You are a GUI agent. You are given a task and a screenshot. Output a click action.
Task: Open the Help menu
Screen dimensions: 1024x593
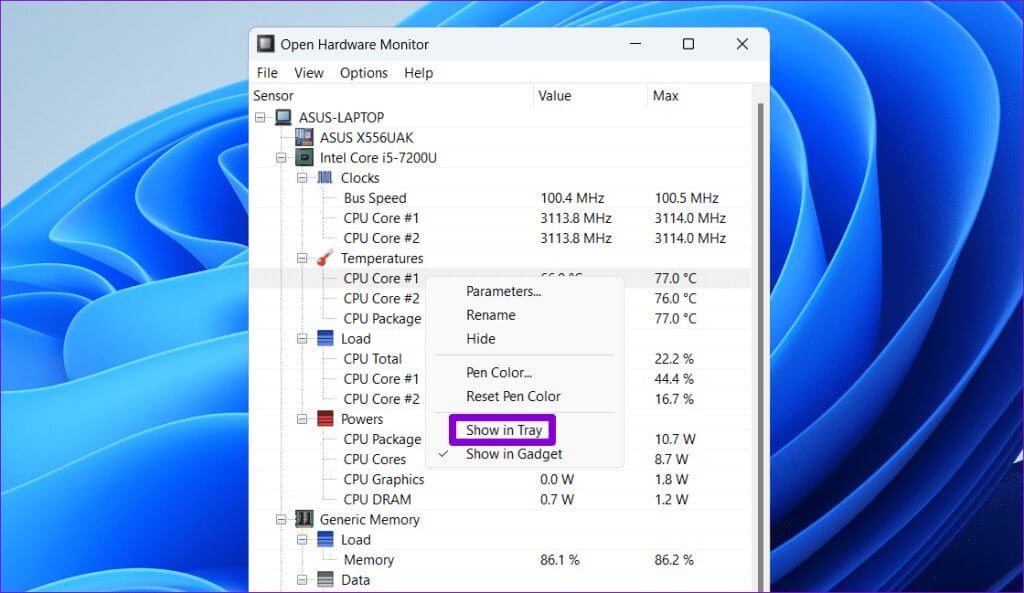419,72
